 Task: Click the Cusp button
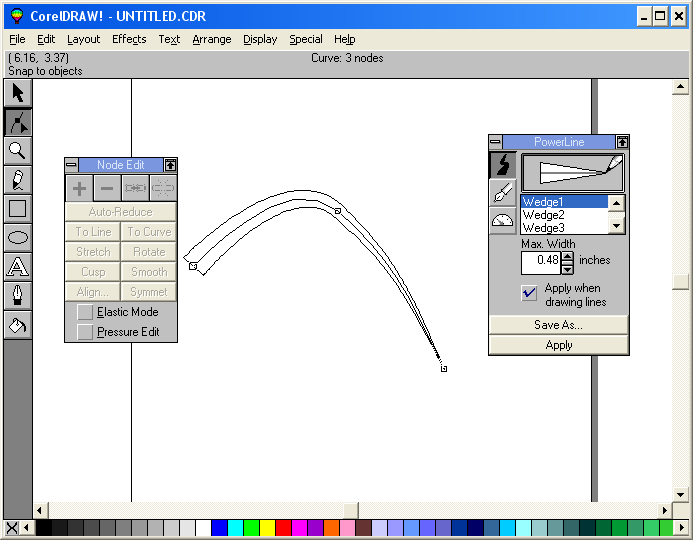(93, 272)
